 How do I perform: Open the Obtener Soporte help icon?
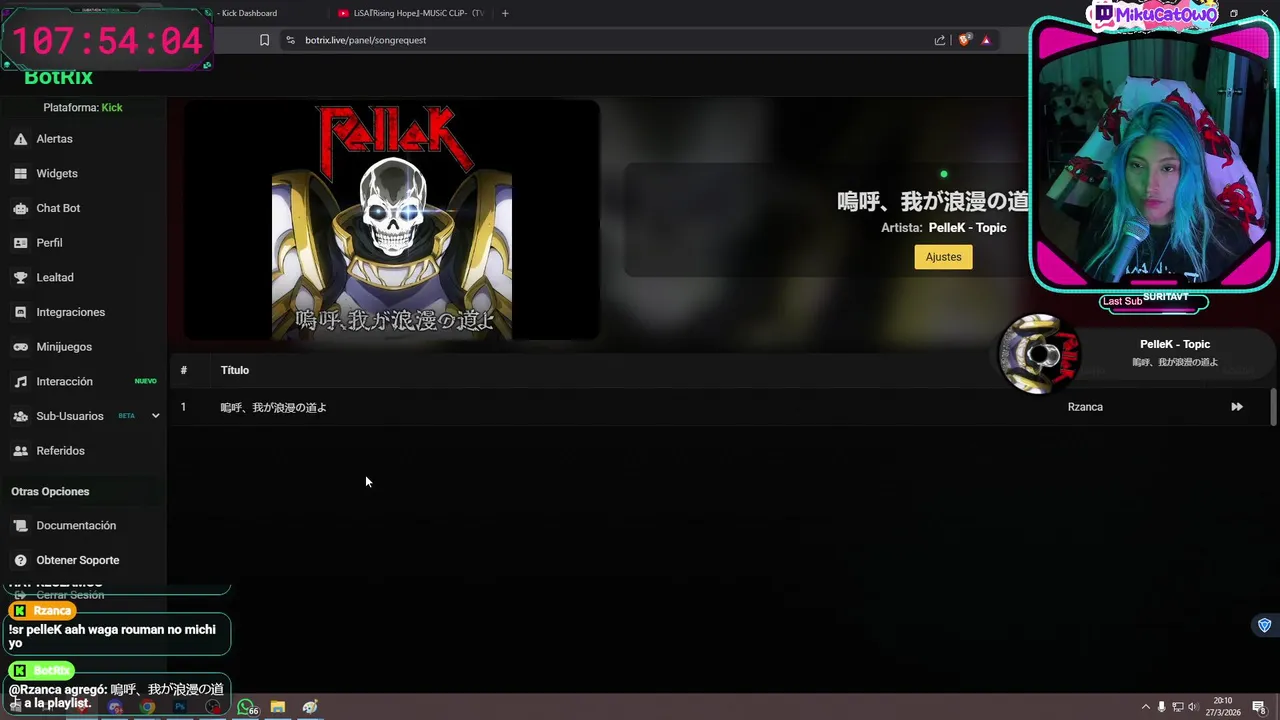click(x=20, y=560)
